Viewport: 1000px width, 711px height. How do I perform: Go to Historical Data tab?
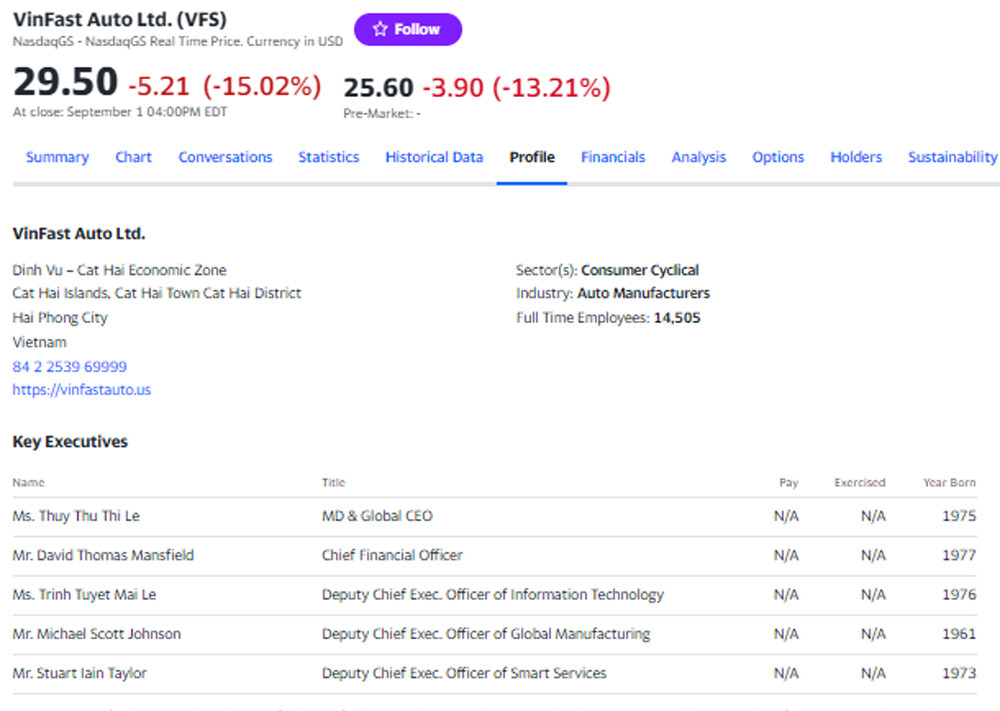(434, 157)
